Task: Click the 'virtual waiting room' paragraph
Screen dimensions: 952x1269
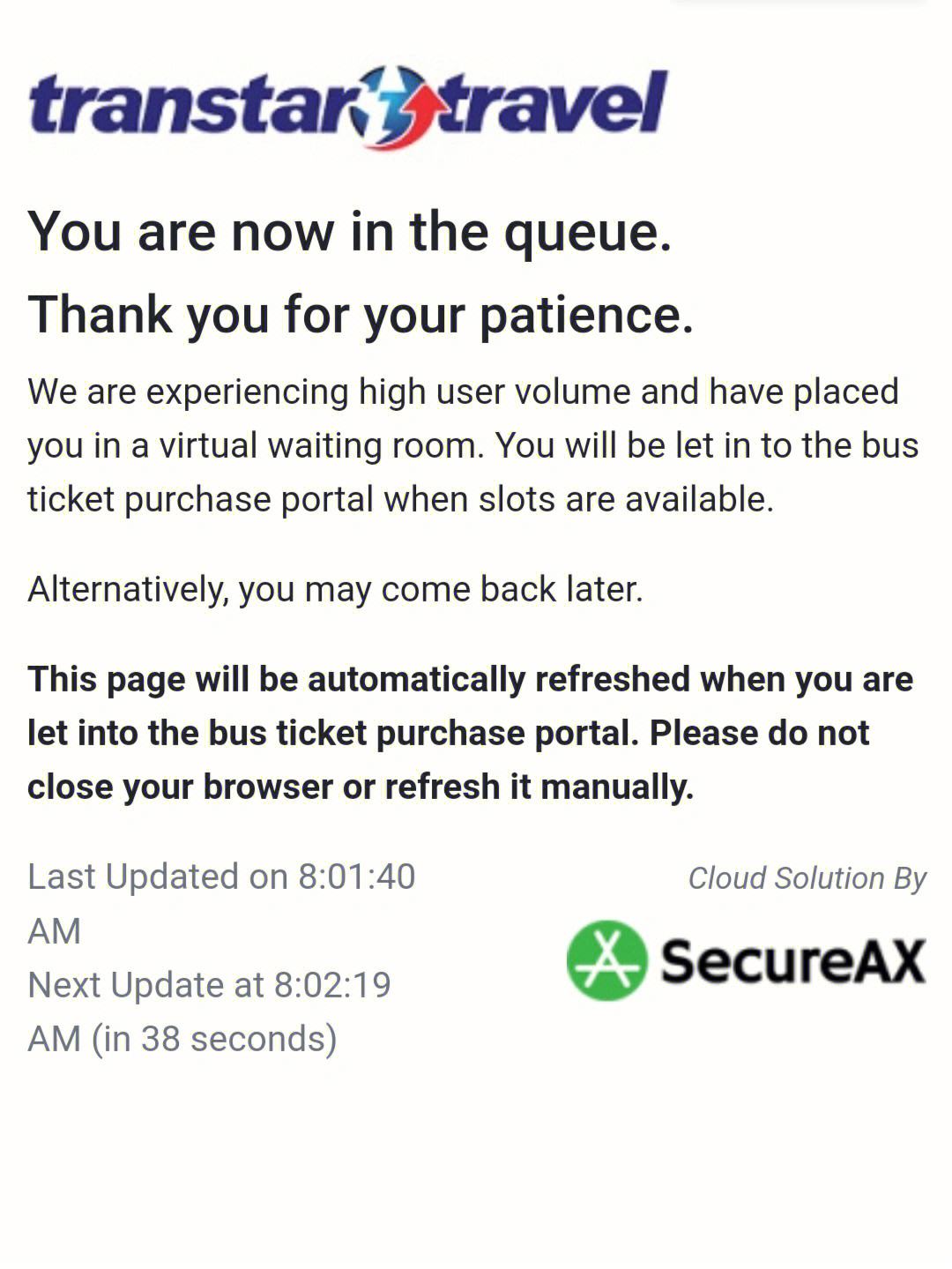Action: coord(473,445)
